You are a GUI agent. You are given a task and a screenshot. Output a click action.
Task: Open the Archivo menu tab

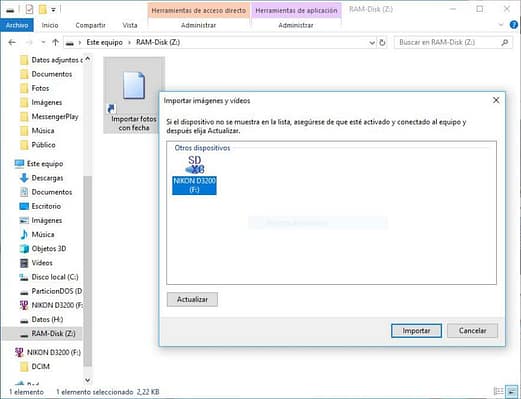coord(17,25)
